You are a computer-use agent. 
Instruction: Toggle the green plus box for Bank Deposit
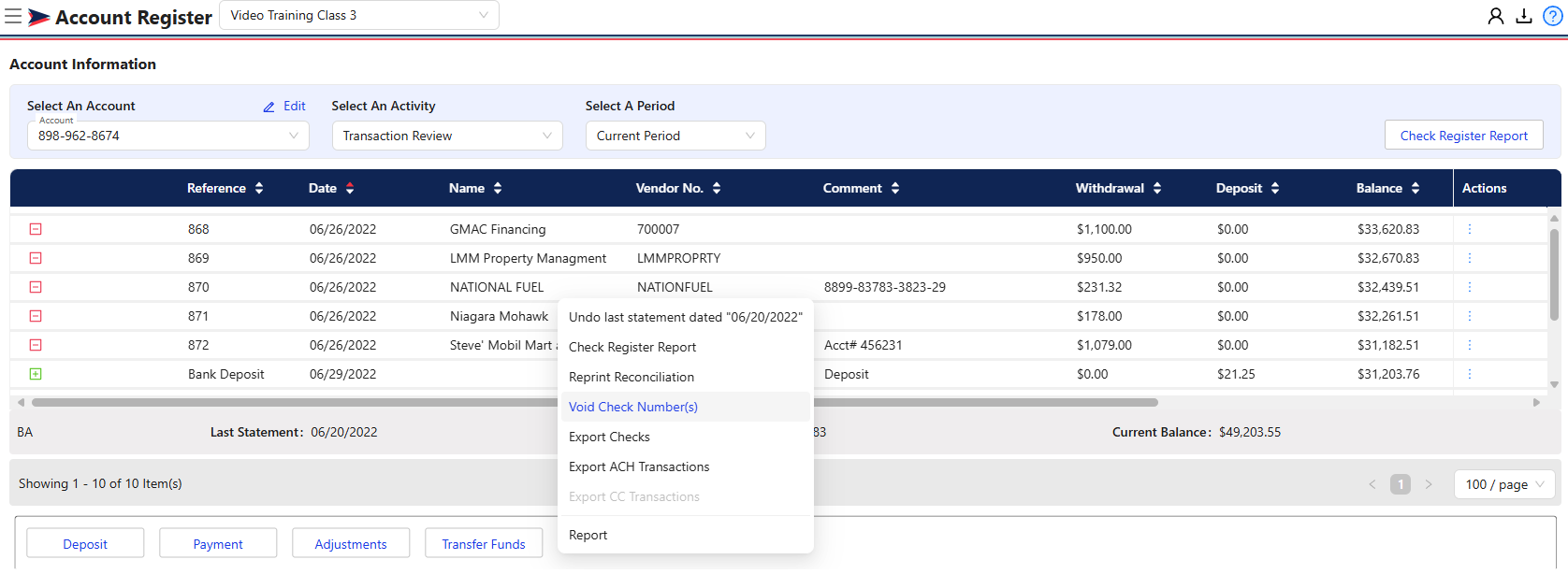36,374
